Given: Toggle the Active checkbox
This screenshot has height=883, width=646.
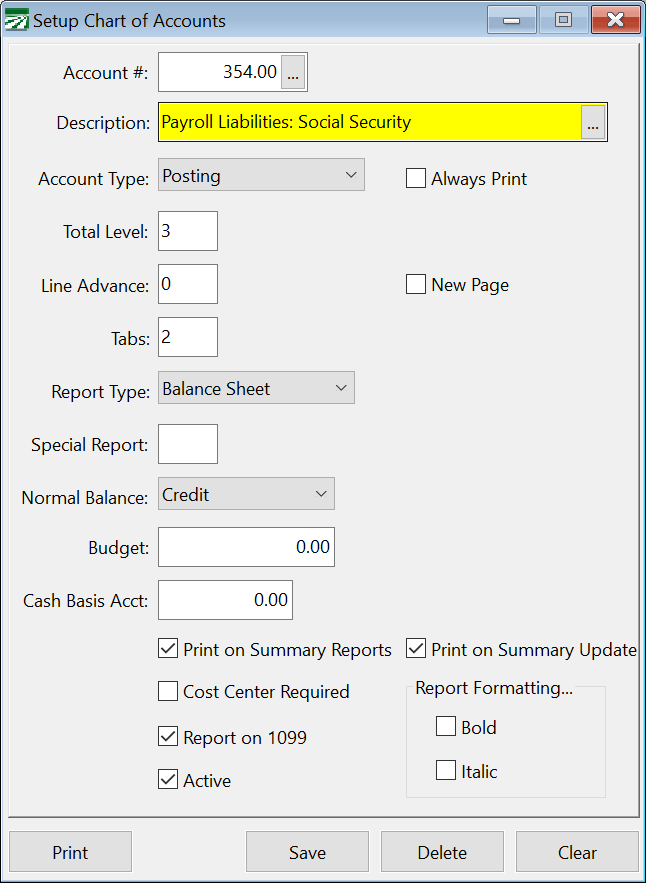Looking at the screenshot, I should 168,780.
